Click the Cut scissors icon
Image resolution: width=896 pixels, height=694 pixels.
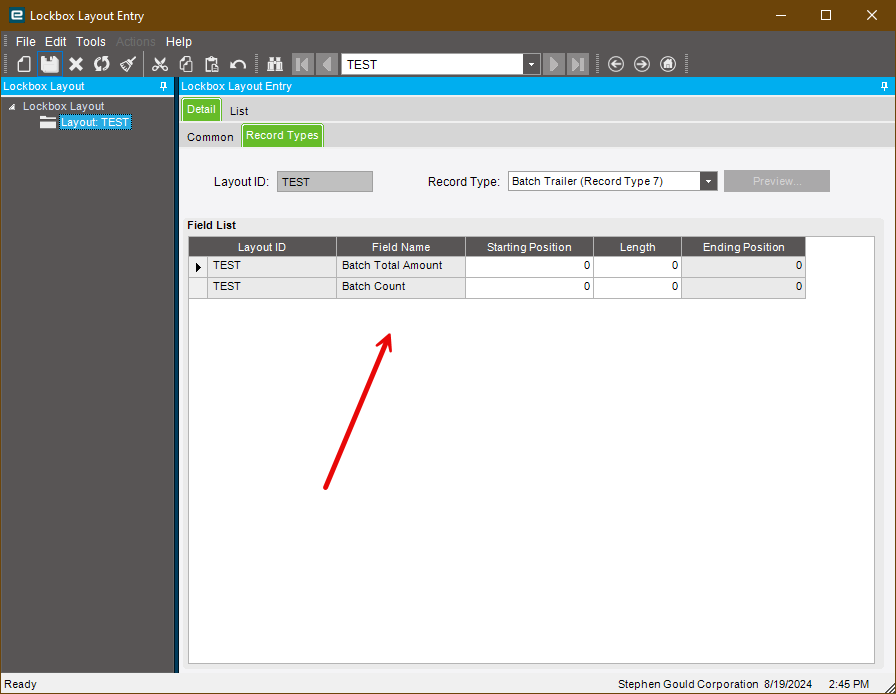pyautogui.click(x=160, y=64)
